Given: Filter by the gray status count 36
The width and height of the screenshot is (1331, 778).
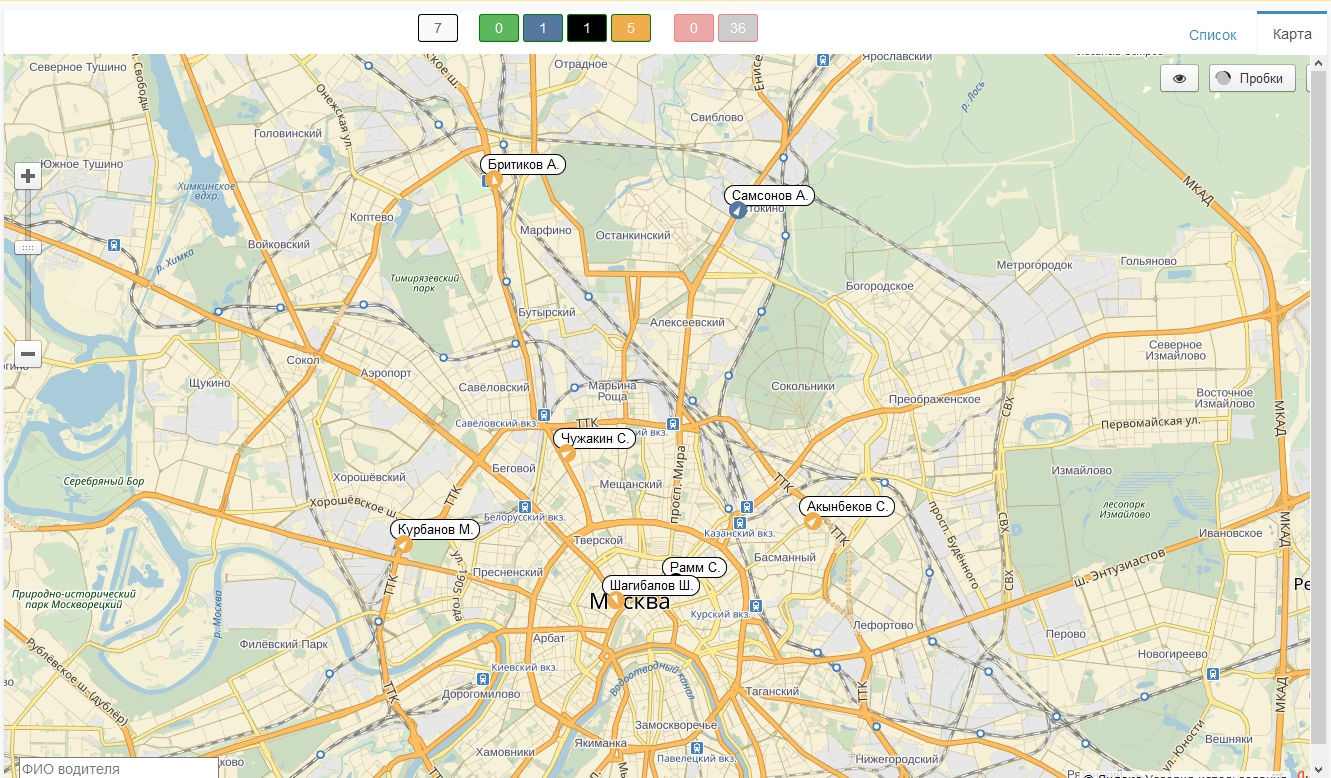Looking at the screenshot, I should tap(738, 28).
